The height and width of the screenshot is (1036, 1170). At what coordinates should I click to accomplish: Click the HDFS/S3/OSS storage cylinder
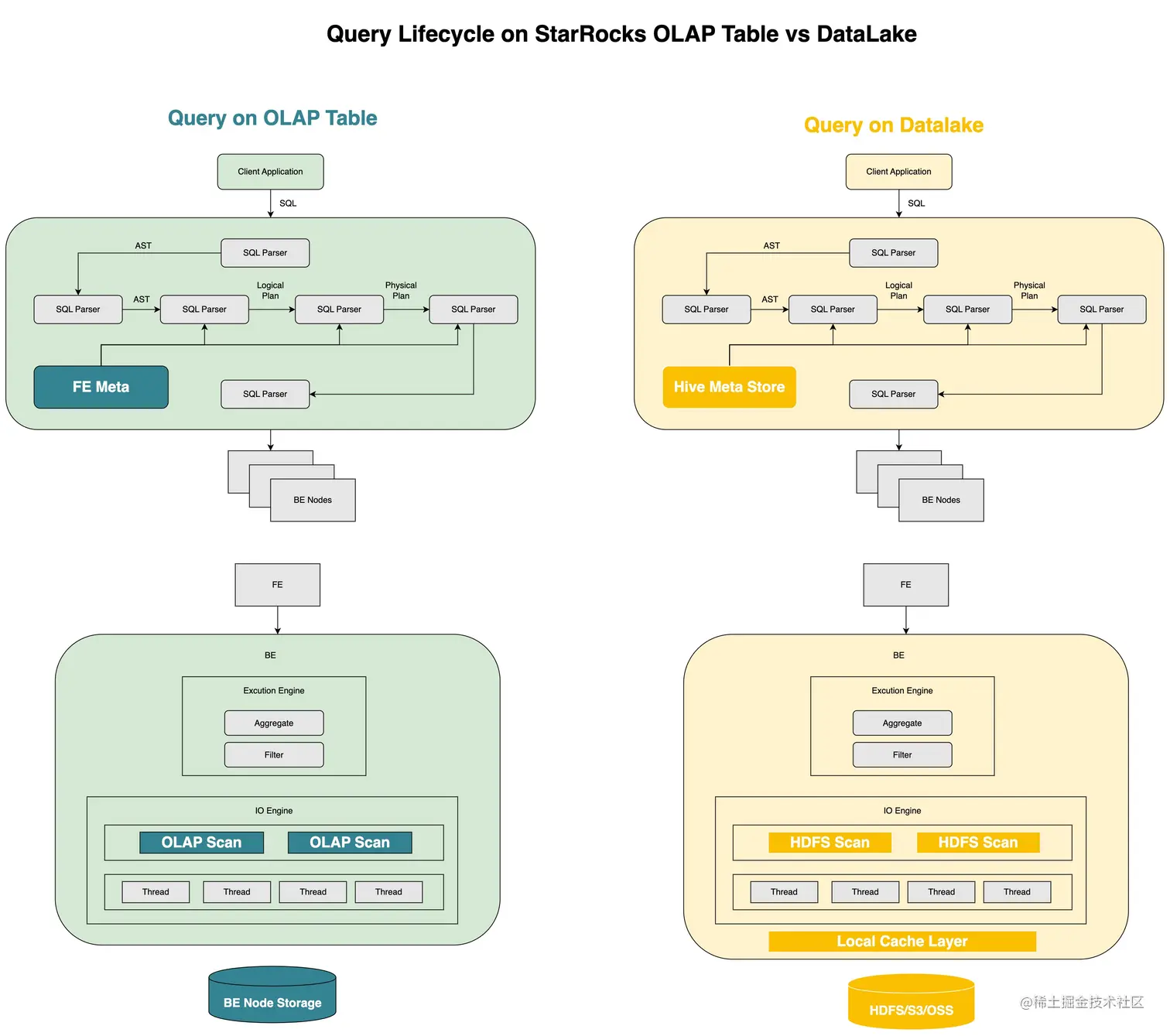tap(912, 1002)
